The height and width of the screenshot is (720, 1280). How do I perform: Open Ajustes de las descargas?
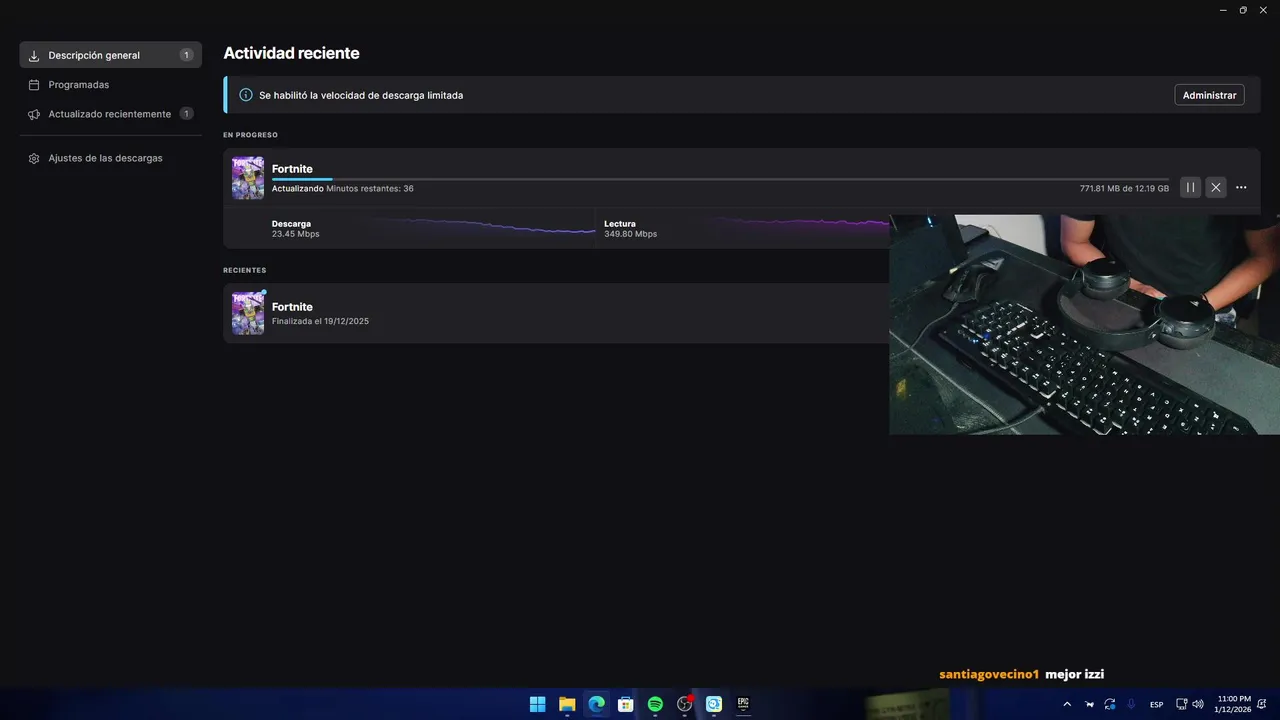tap(110, 158)
